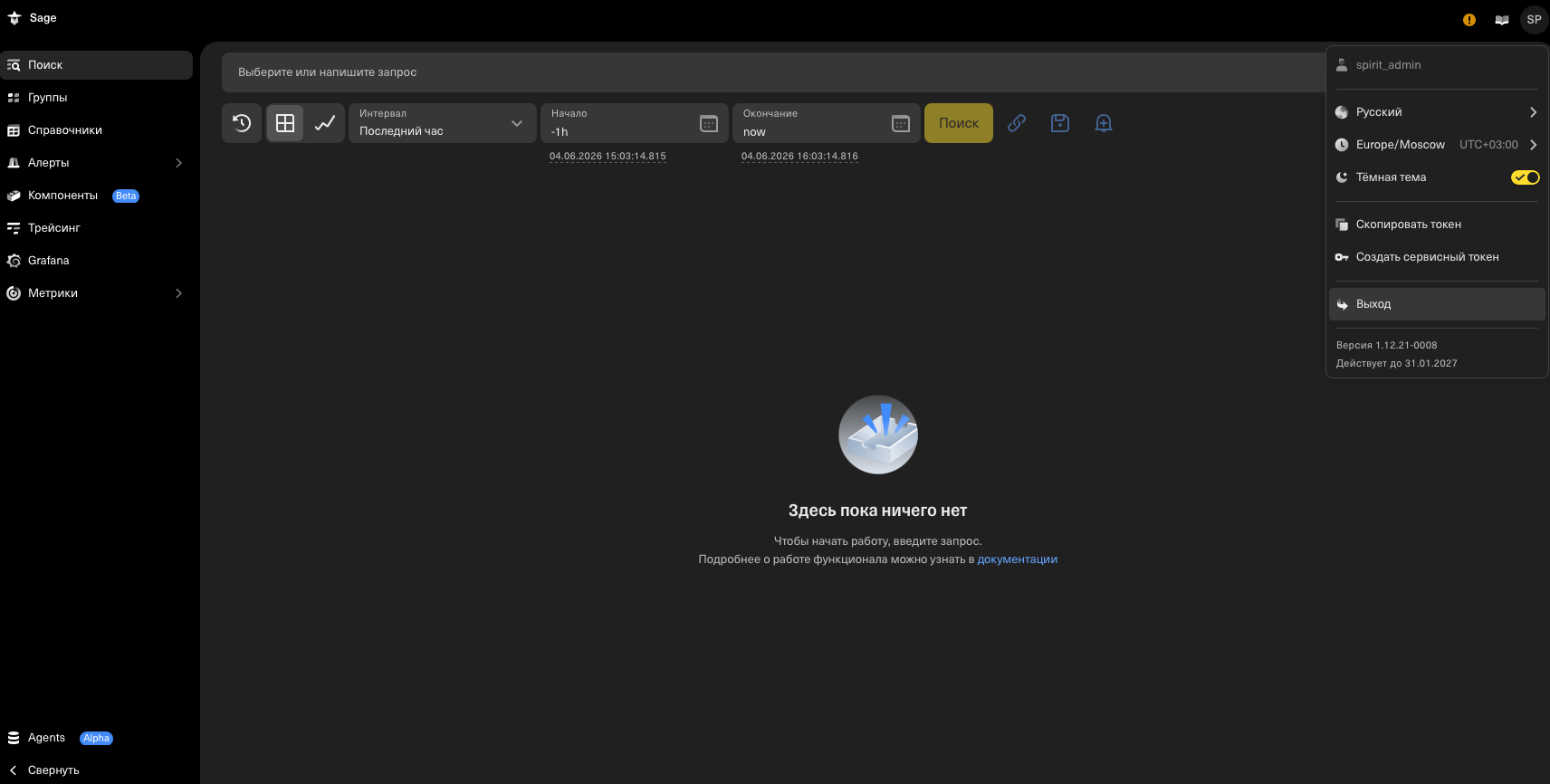The height and width of the screenshot is (784, 1550).
Task: Choose Скопировать токен menu item
Action: tap(1437, 225)
